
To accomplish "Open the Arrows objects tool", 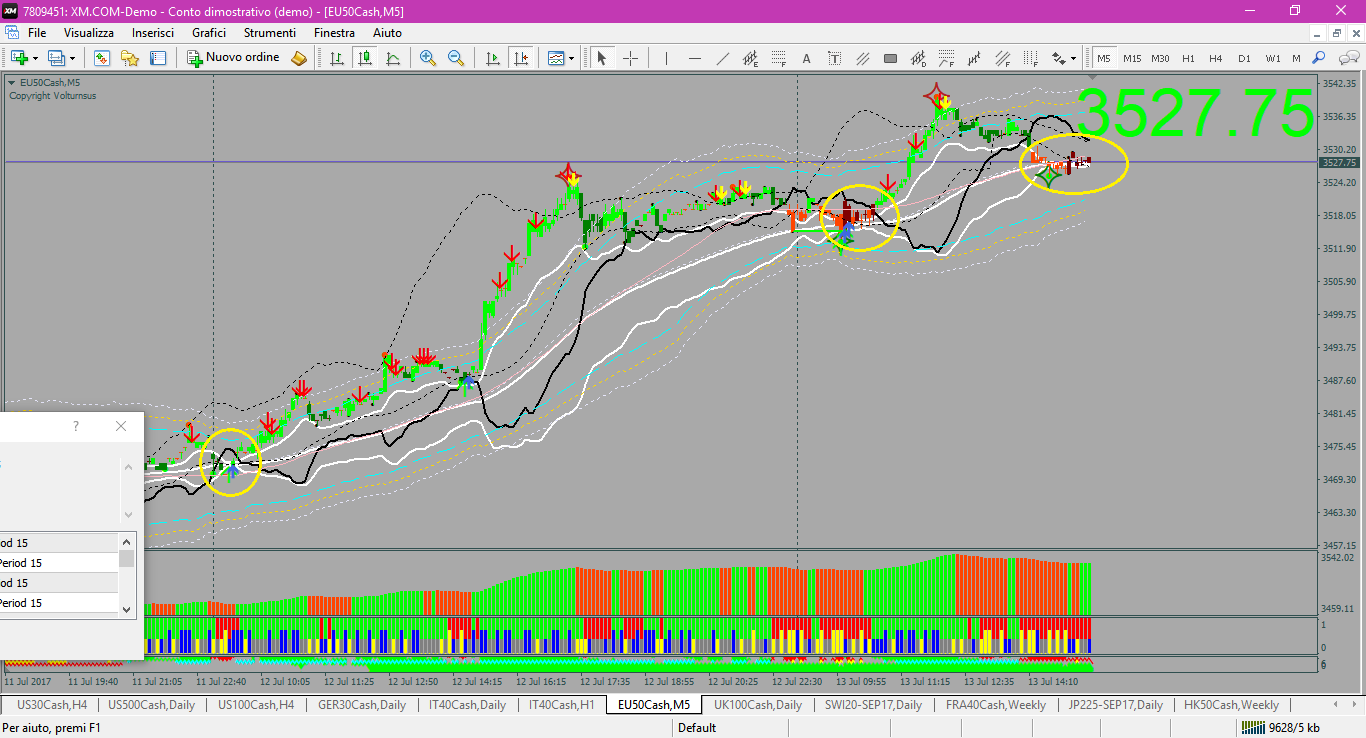I will click(x=1058, y=58).
